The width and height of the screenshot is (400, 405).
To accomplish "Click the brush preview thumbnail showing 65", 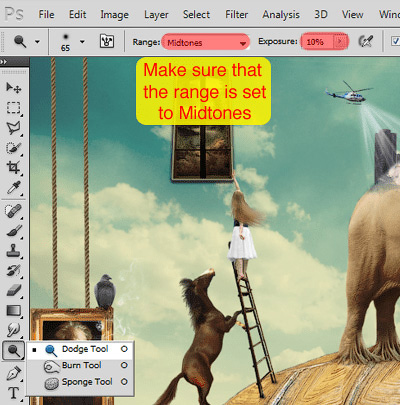I will tap(65, 42).
